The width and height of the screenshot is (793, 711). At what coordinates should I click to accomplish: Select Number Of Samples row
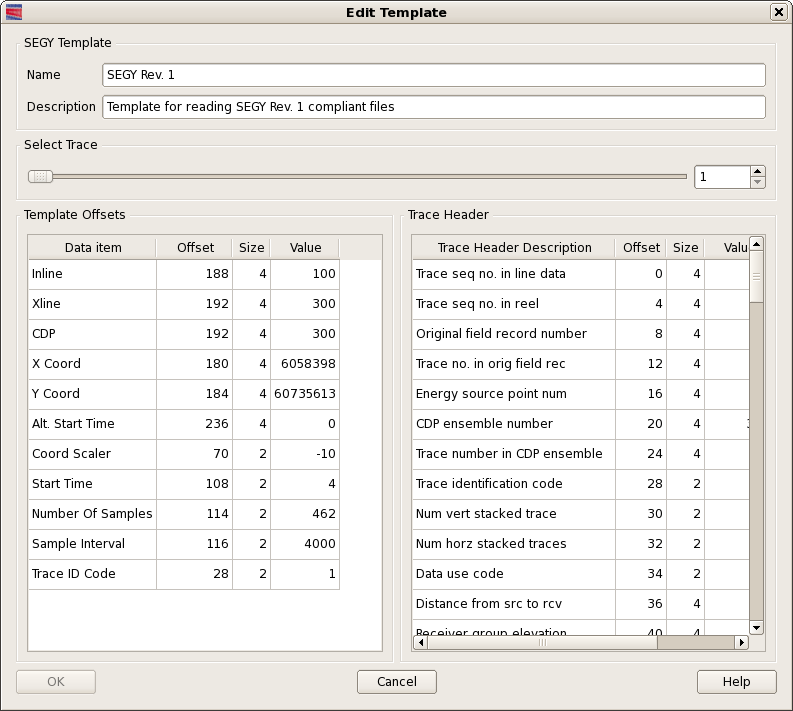click(x=184, y=514)
